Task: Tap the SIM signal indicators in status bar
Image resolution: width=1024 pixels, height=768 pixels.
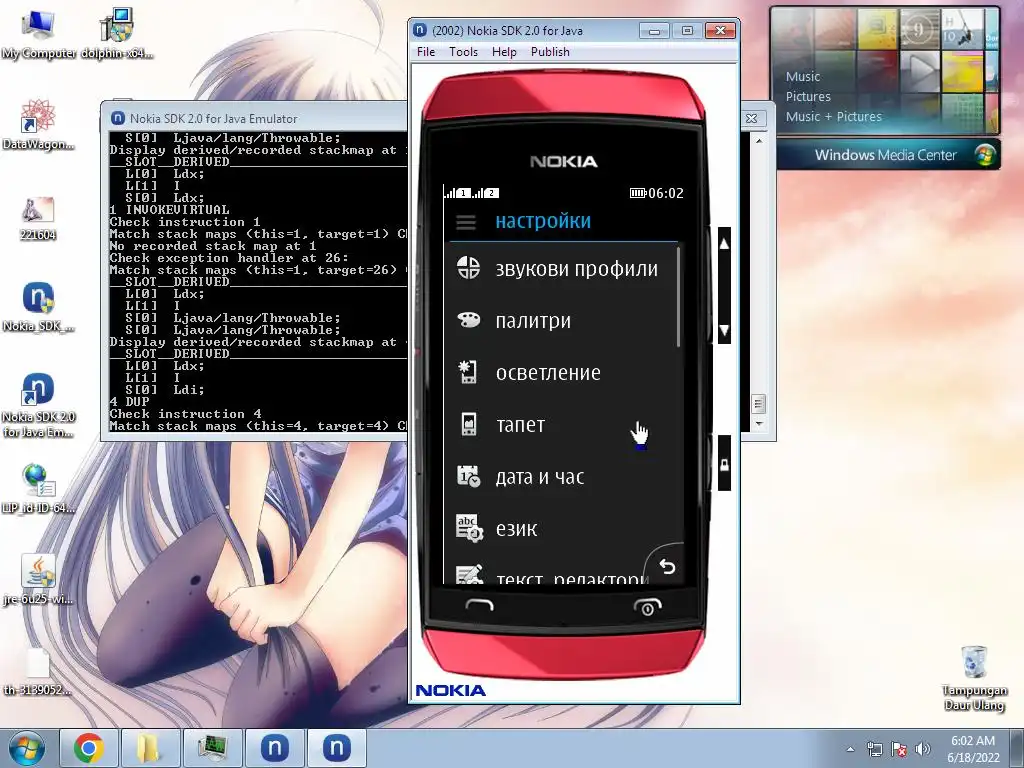Action: pyautogui.click(x=472, y=193)
